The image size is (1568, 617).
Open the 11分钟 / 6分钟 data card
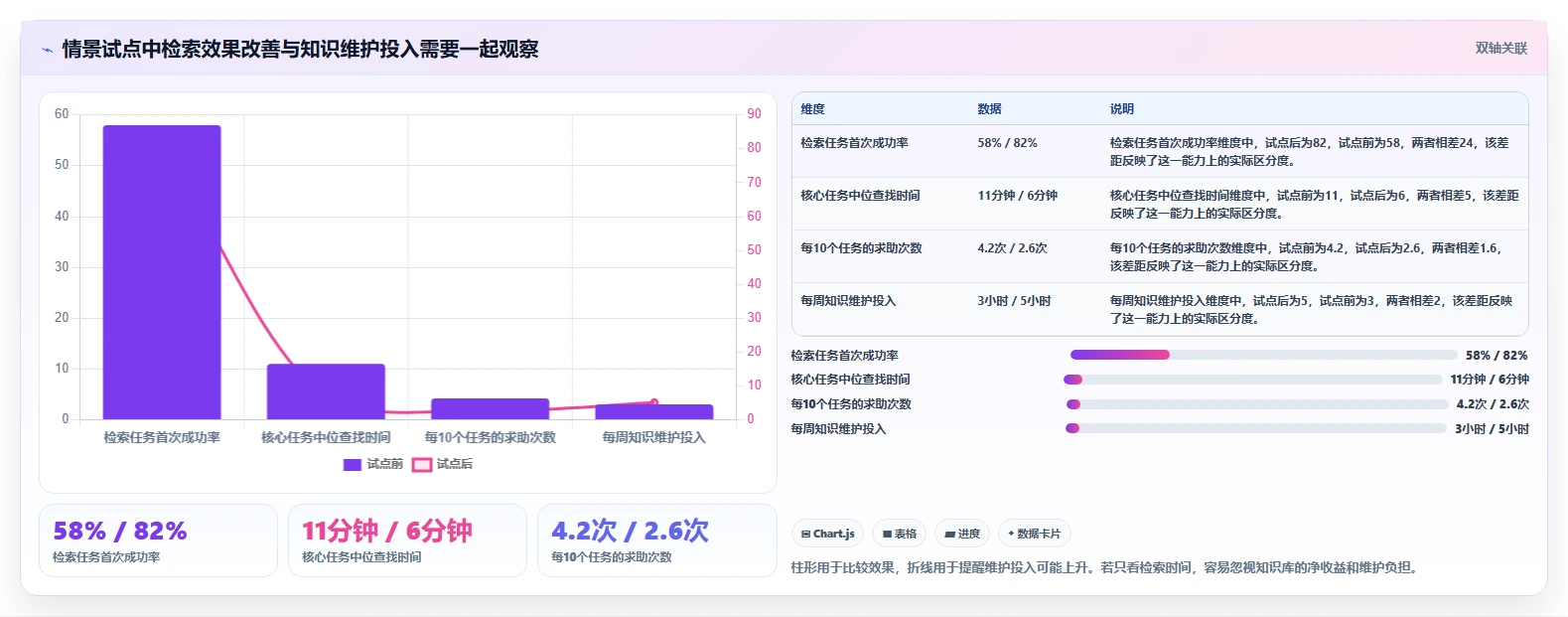(x=407, y=540)
